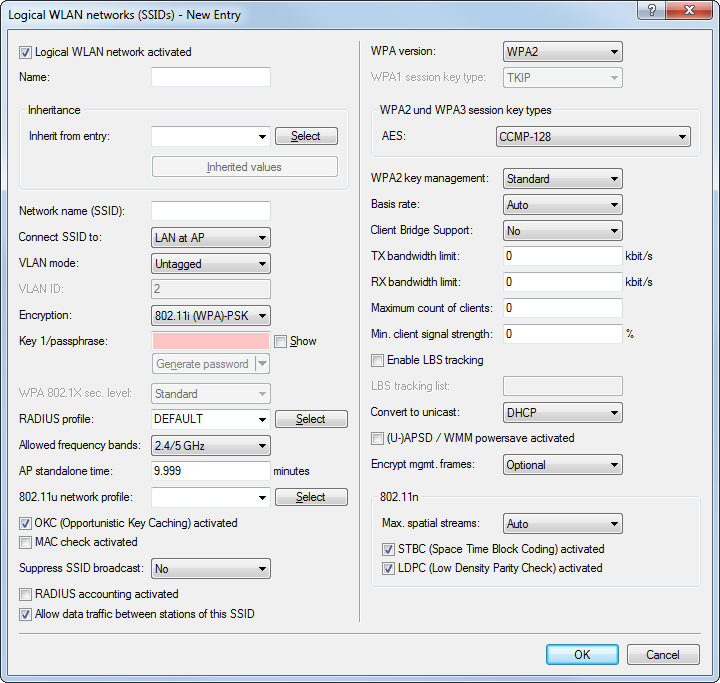Open Suppress SSID broadcast dropdown

(210, 569)
